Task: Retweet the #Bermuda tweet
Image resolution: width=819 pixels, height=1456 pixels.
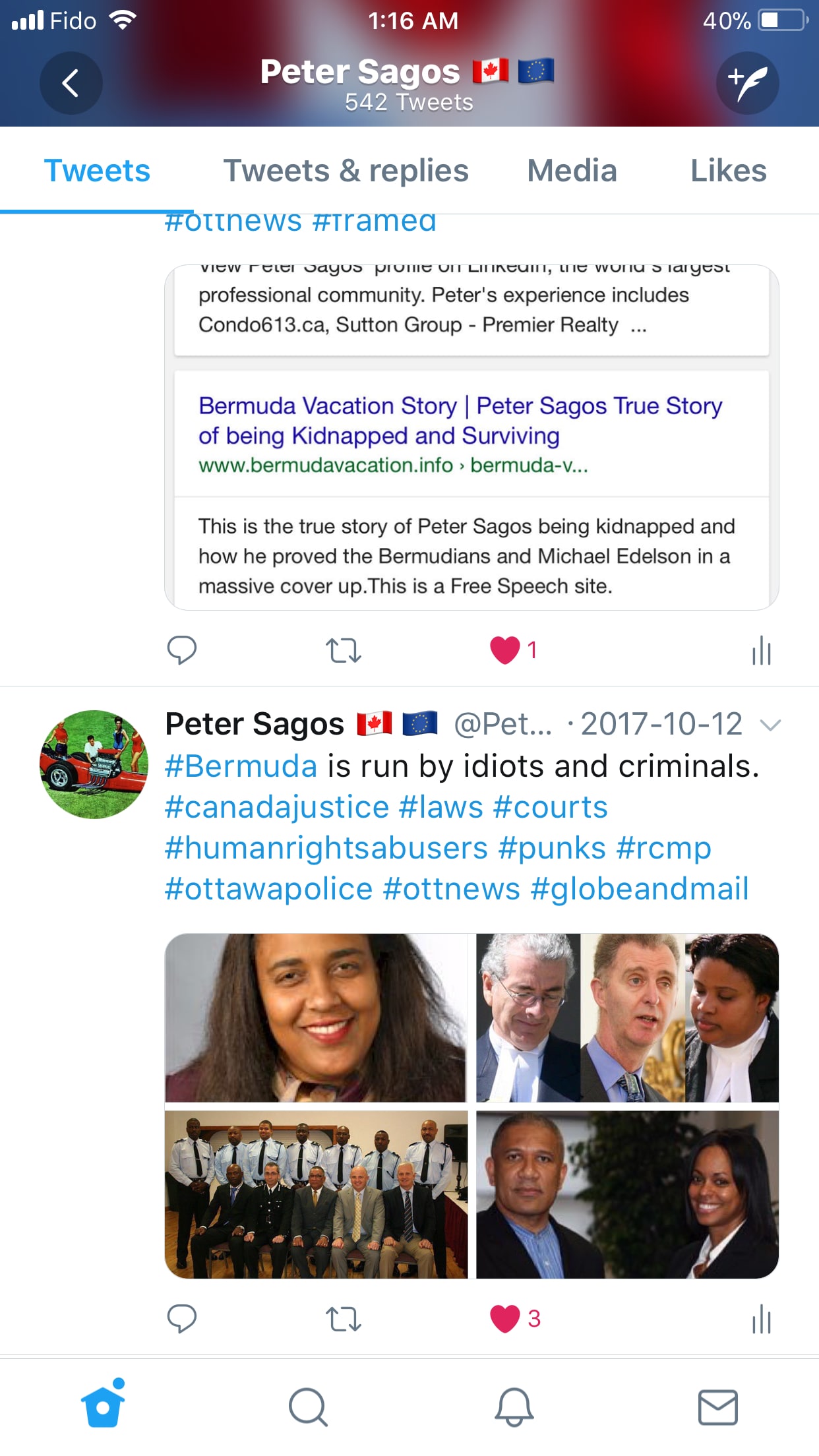Action: tap(344, 1319)
